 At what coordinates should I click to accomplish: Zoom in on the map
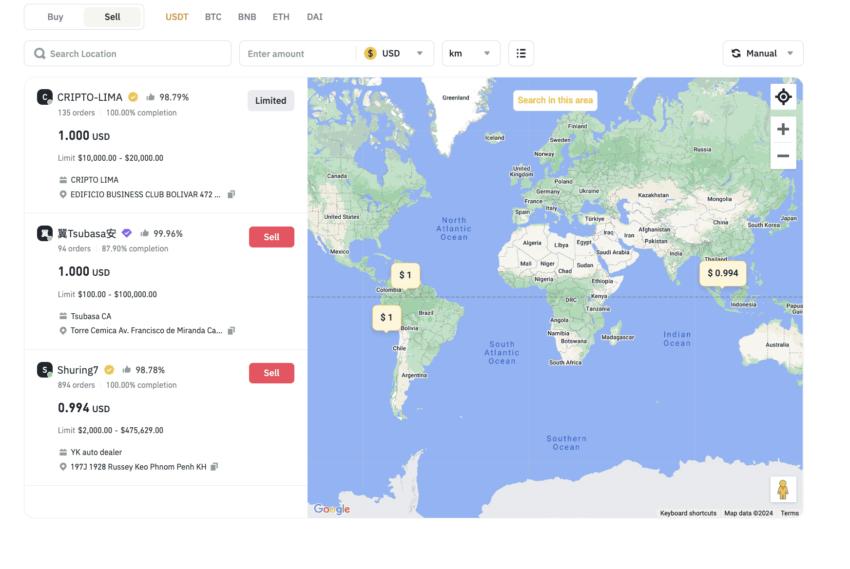(x=783, y=129)
